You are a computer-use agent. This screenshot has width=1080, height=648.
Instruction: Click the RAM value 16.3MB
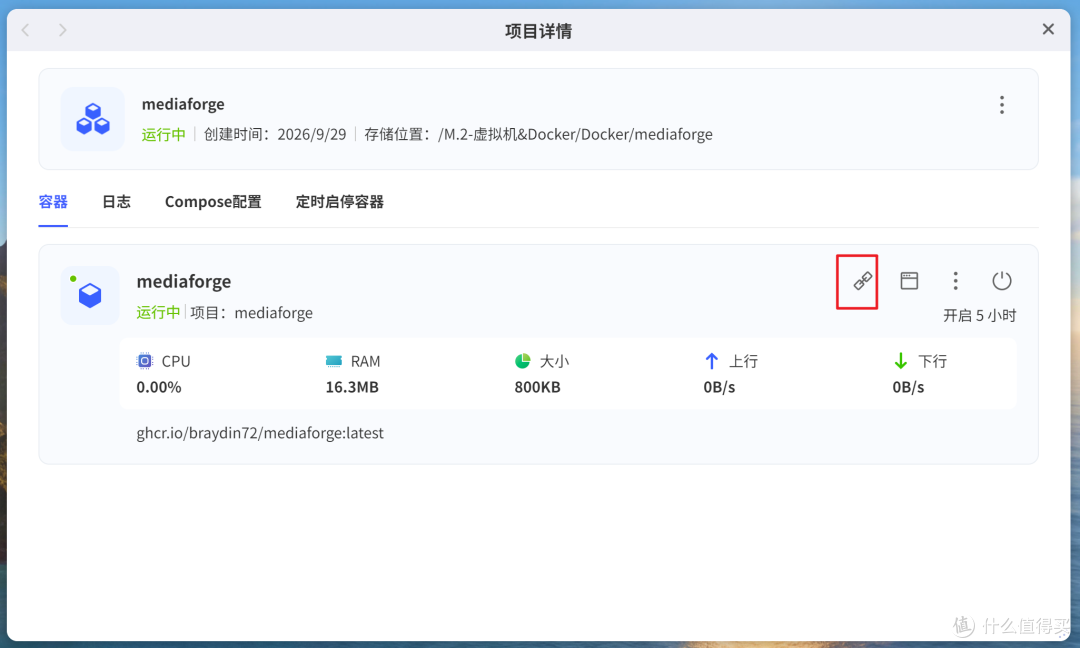(x=352, y=387)
